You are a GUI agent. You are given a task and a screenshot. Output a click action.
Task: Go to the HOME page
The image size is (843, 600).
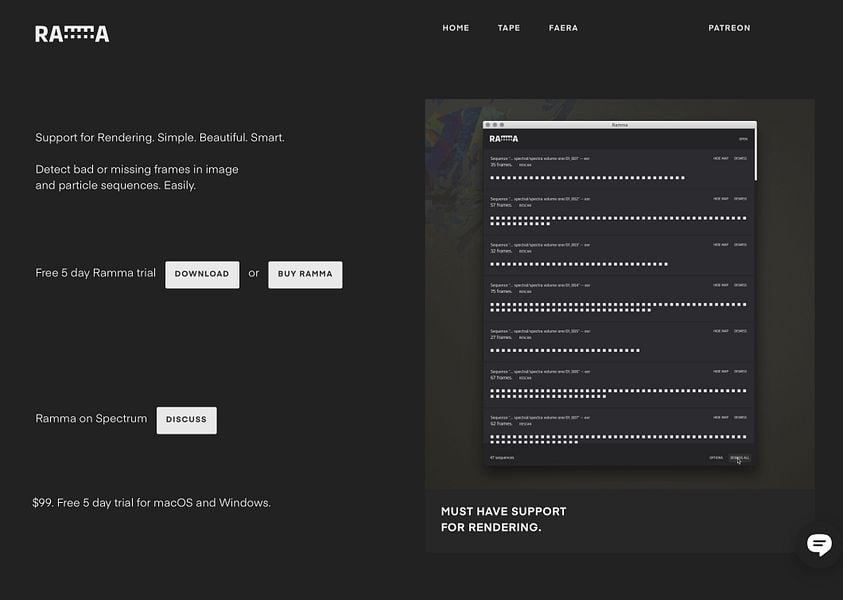point(455,28)
